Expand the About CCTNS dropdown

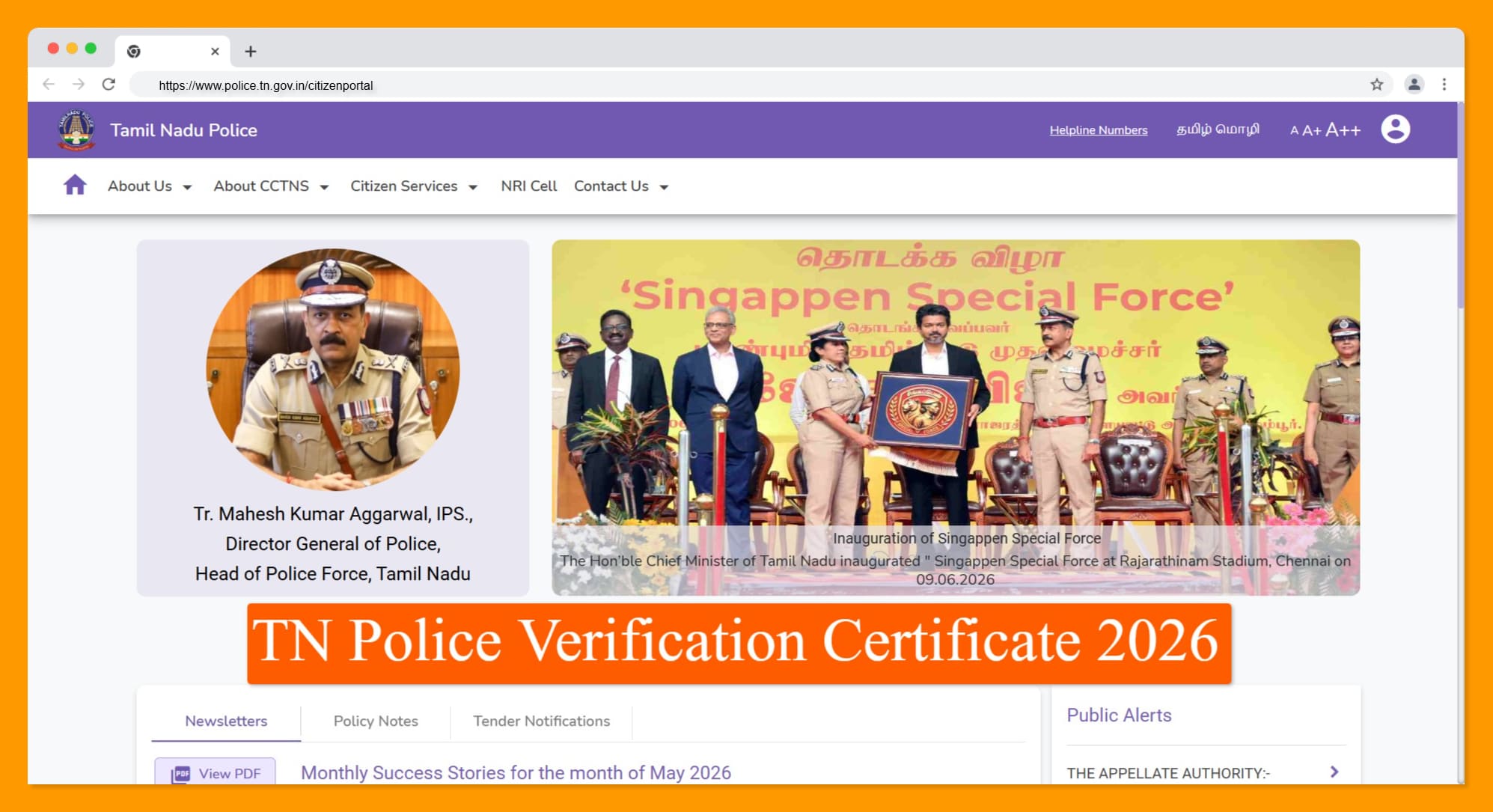271,186
